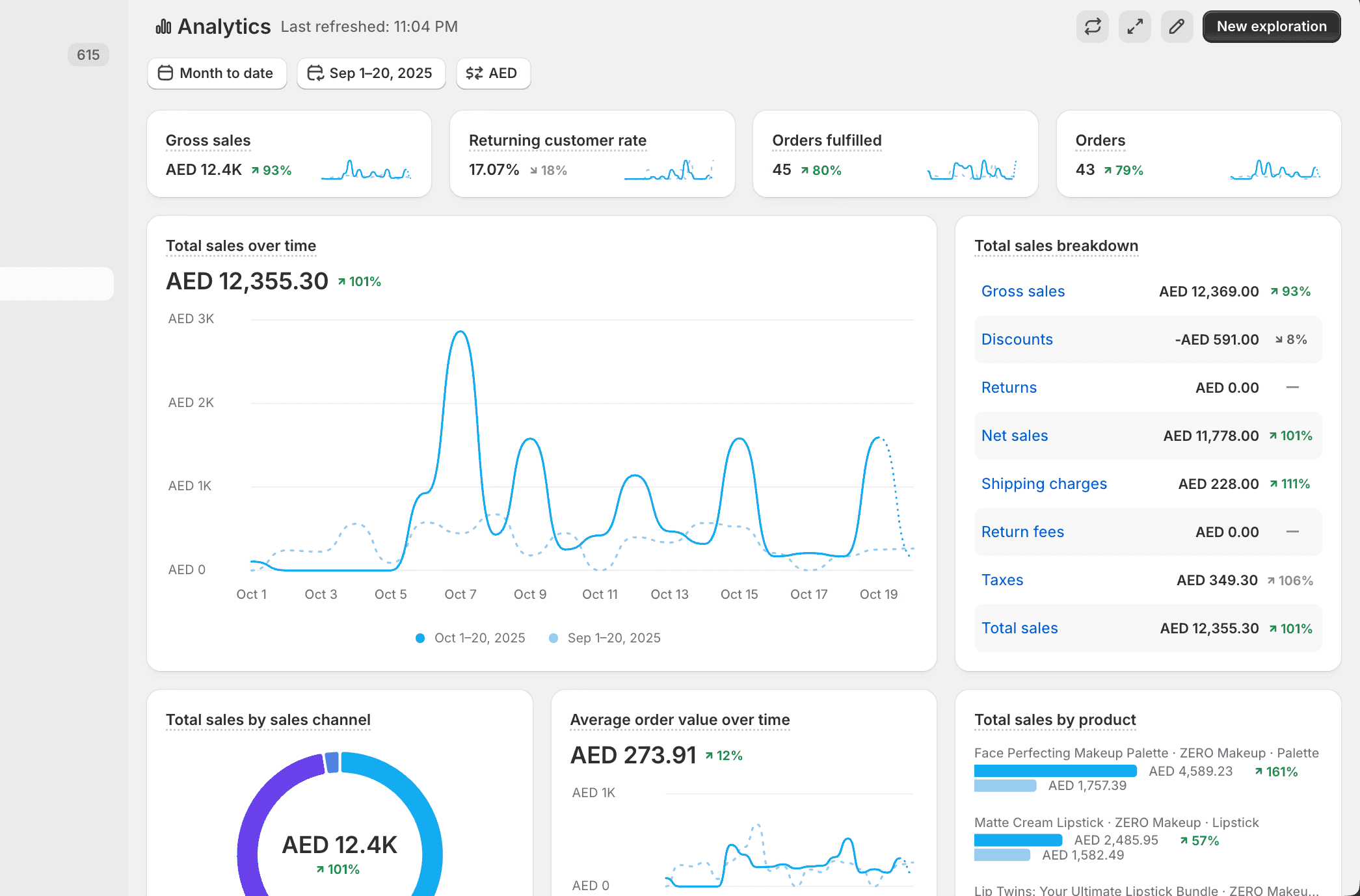1360x896 pixels.
Task: Click calendar icon in Month to date
Action: click(x=166, y=73)
